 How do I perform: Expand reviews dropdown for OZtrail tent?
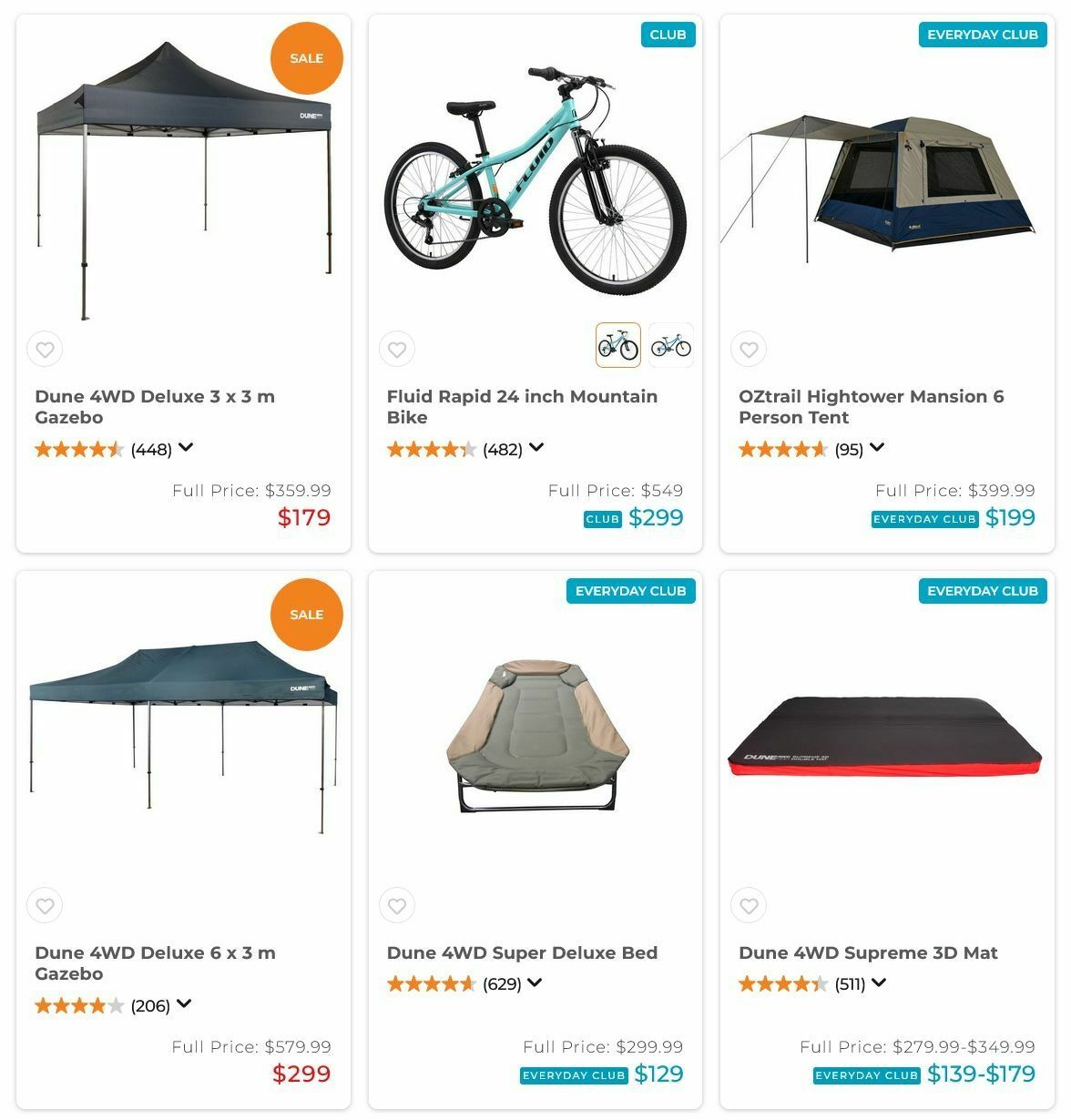877,447
